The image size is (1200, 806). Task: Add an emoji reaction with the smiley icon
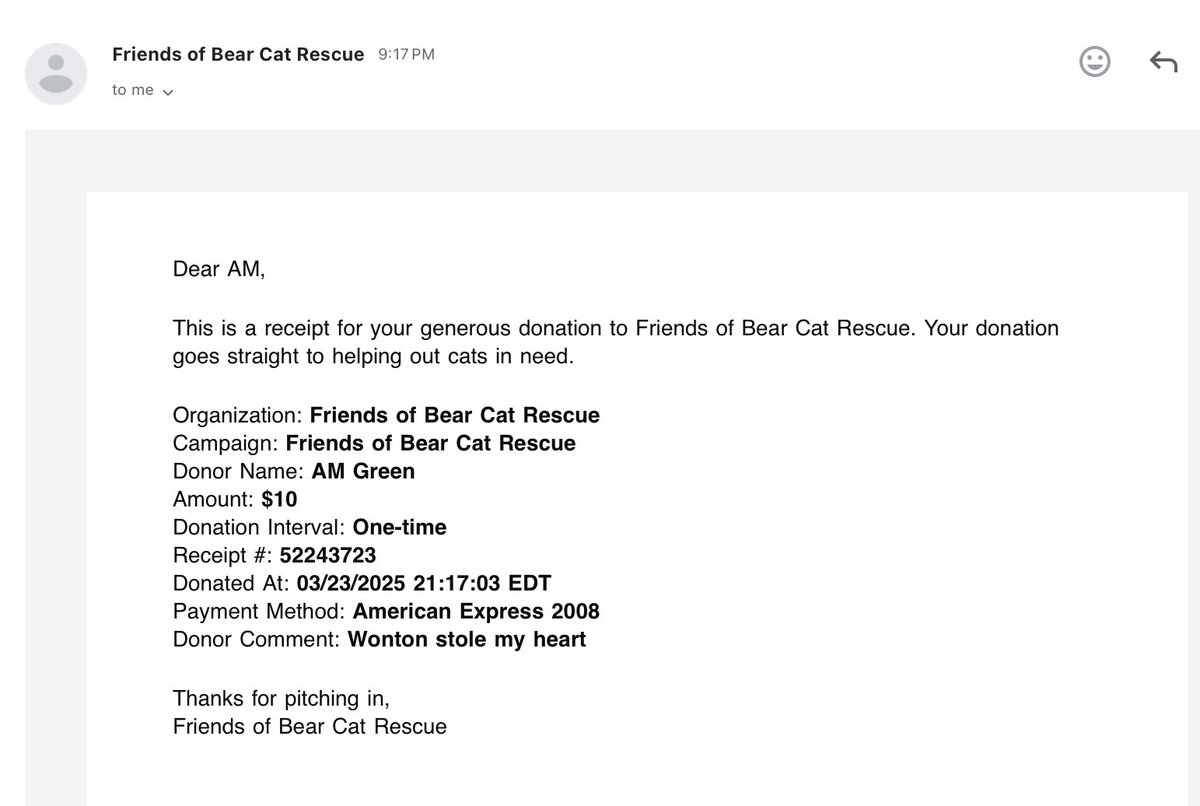[1095, 62]
